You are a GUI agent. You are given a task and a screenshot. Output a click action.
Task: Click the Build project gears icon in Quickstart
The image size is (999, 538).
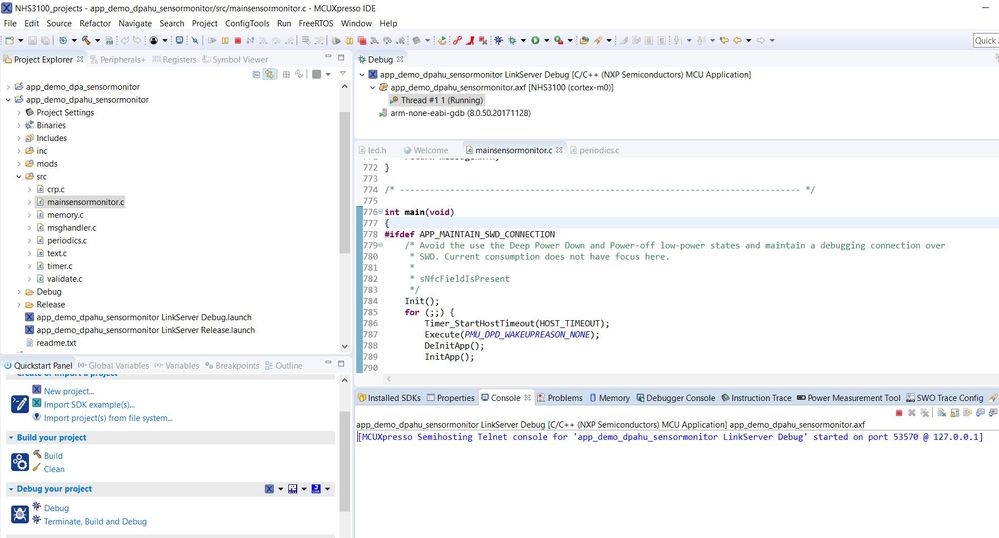[20, 462]
